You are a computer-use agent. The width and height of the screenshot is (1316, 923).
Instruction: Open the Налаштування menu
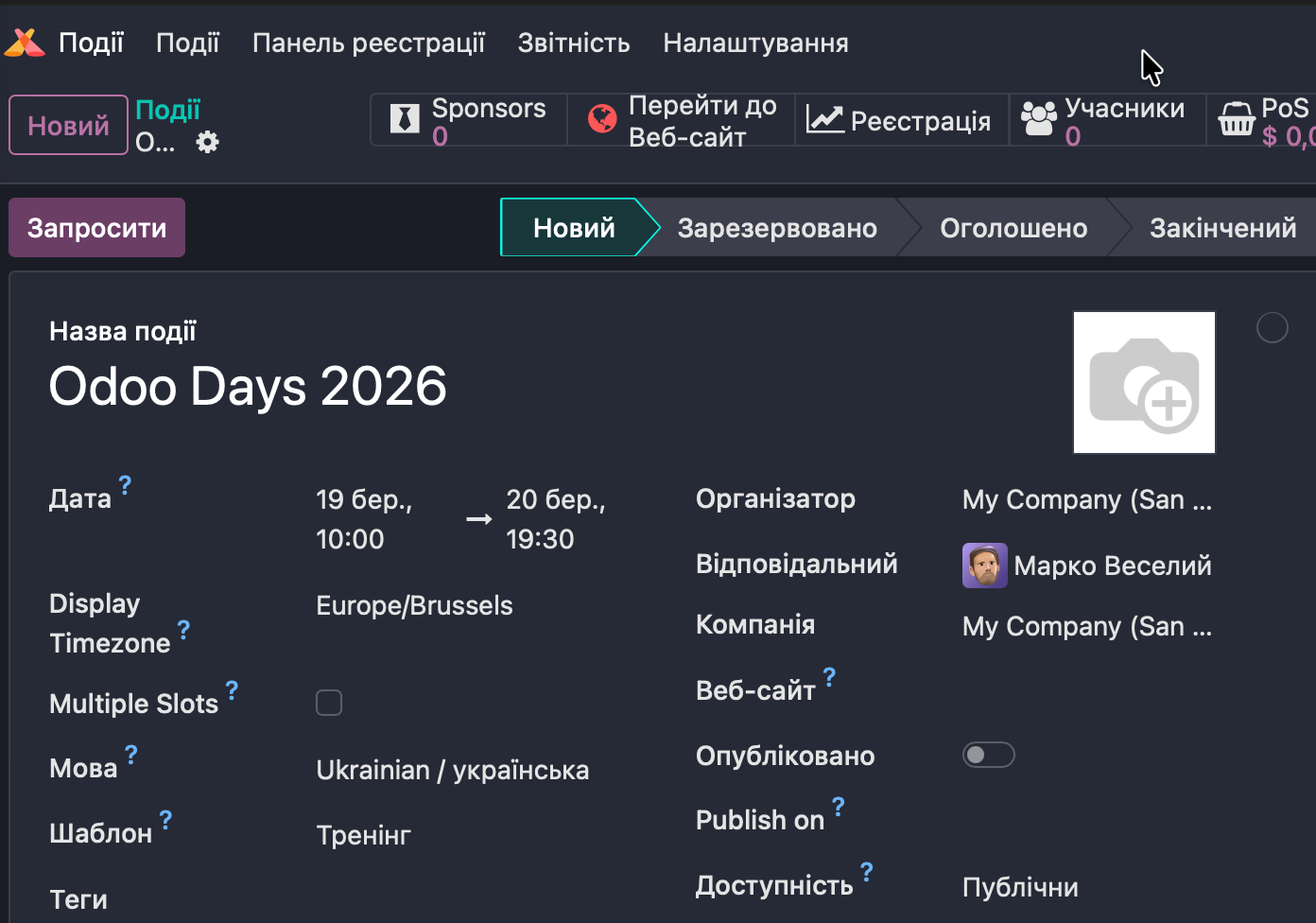(755, 44)
